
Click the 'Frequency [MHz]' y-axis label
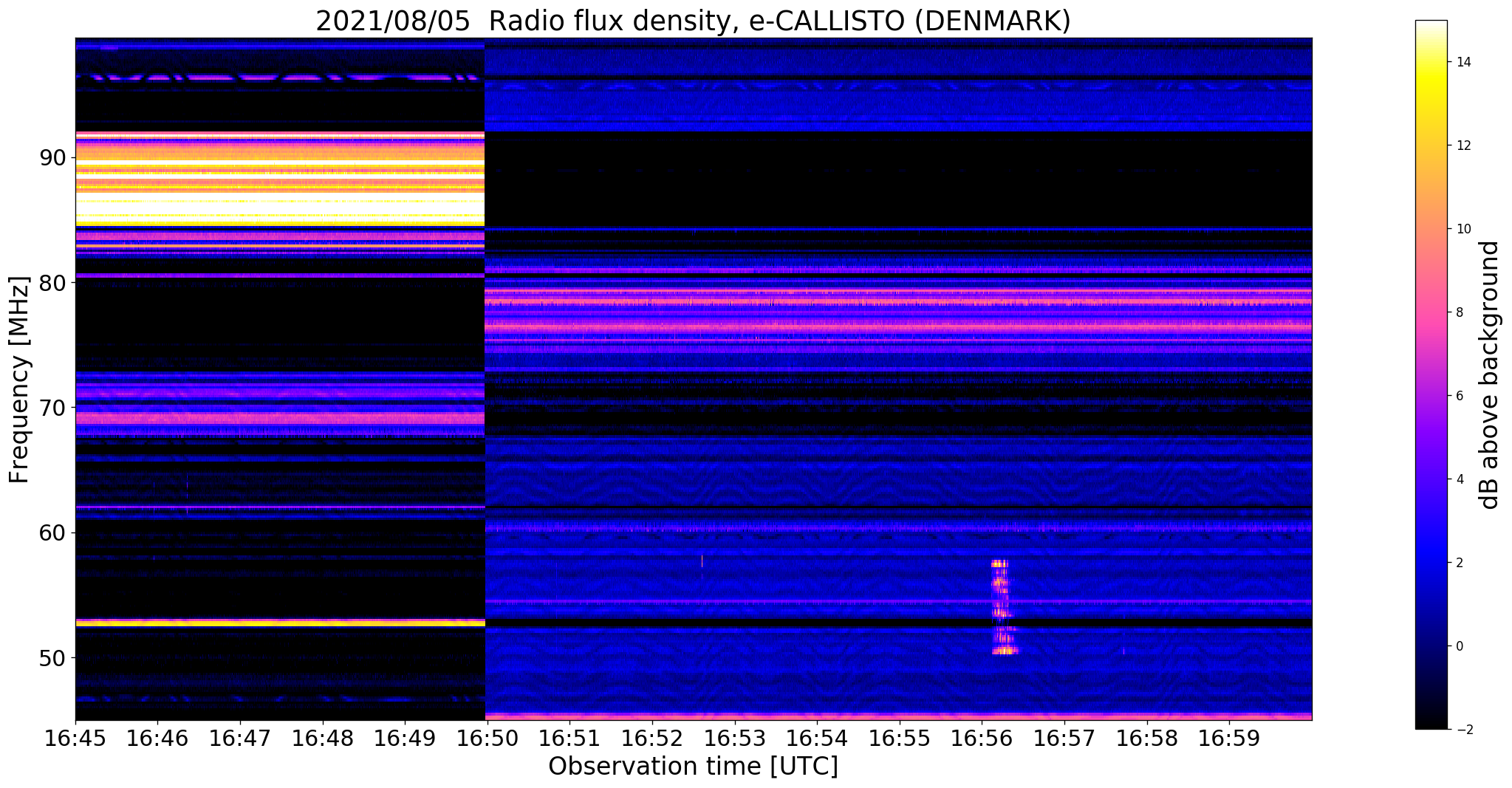(x=19, y=380)
